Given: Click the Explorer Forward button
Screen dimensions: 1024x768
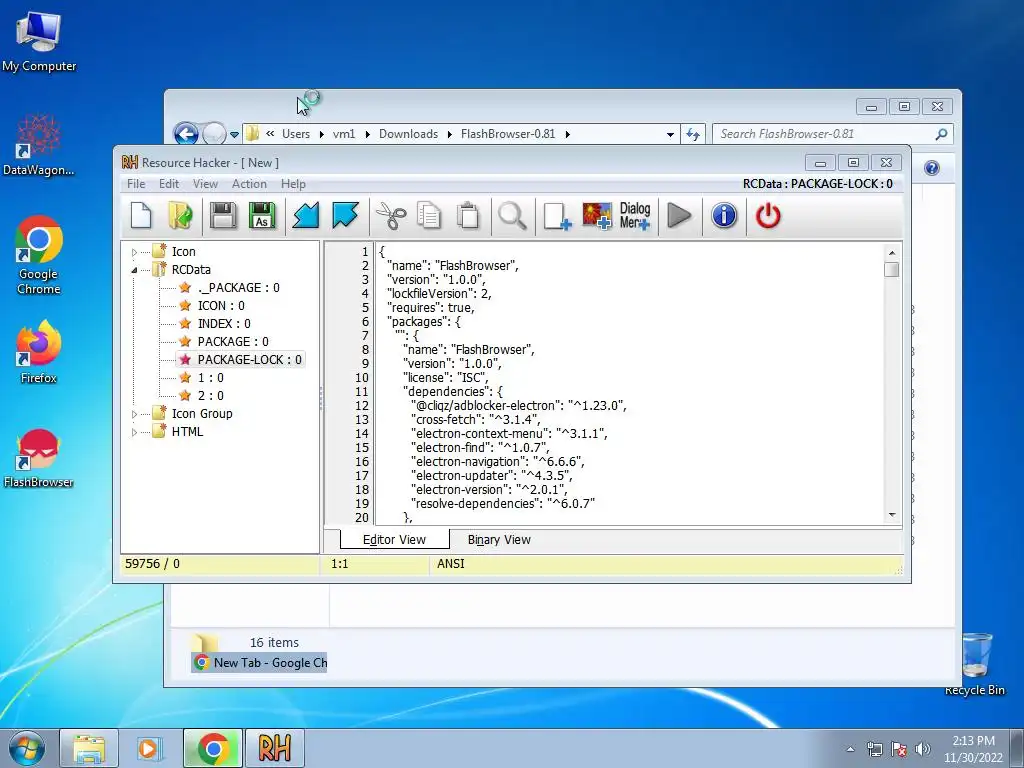Looking at the screenshot, I should 214,134.
